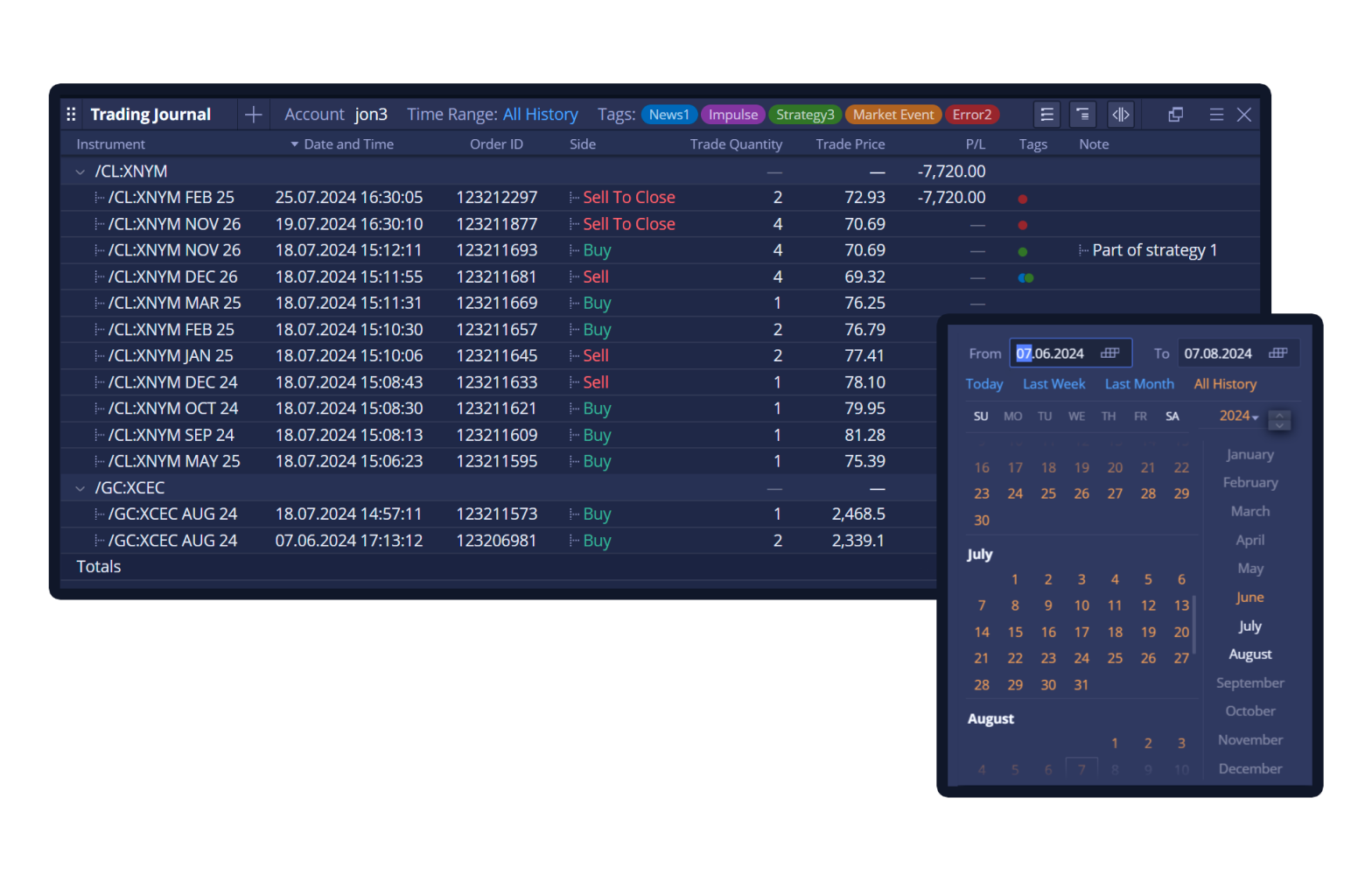Collapse the /GC:XCEC instrument group
This screenshot has height=875, width=1372.
click(x=80, y=488)
